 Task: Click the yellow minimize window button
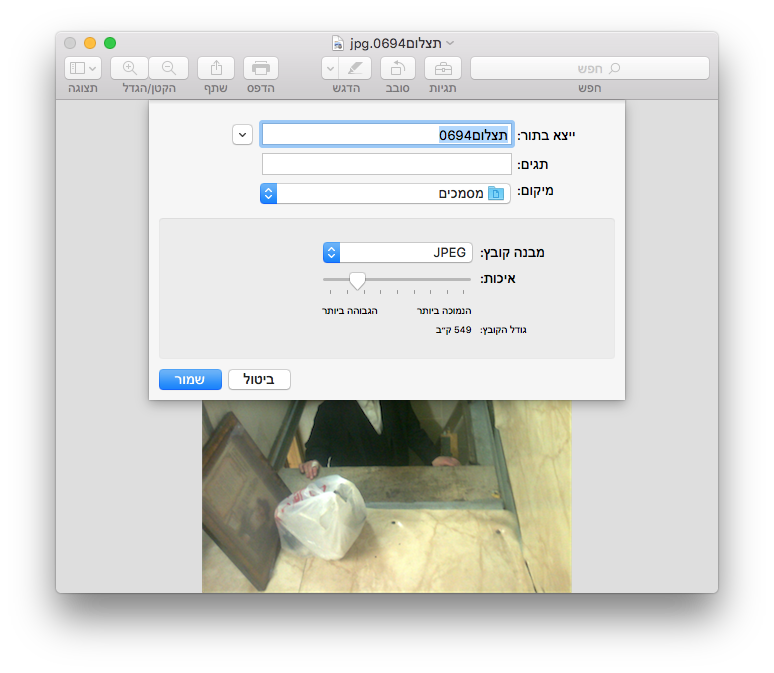click(x=90, y=43)
